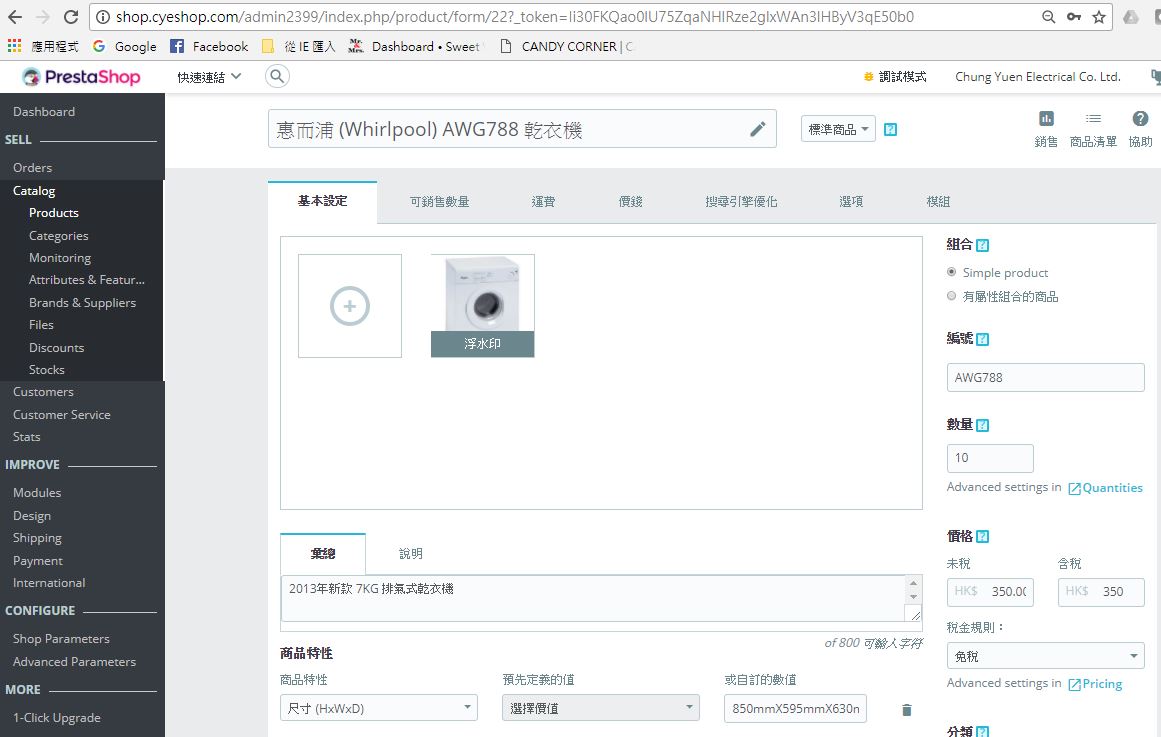Image resolution: width=1161 pixels, height=737 pixels.
Task: Bookmark page with star icon
Action: pyautogui.click(x=1099, y=16)
